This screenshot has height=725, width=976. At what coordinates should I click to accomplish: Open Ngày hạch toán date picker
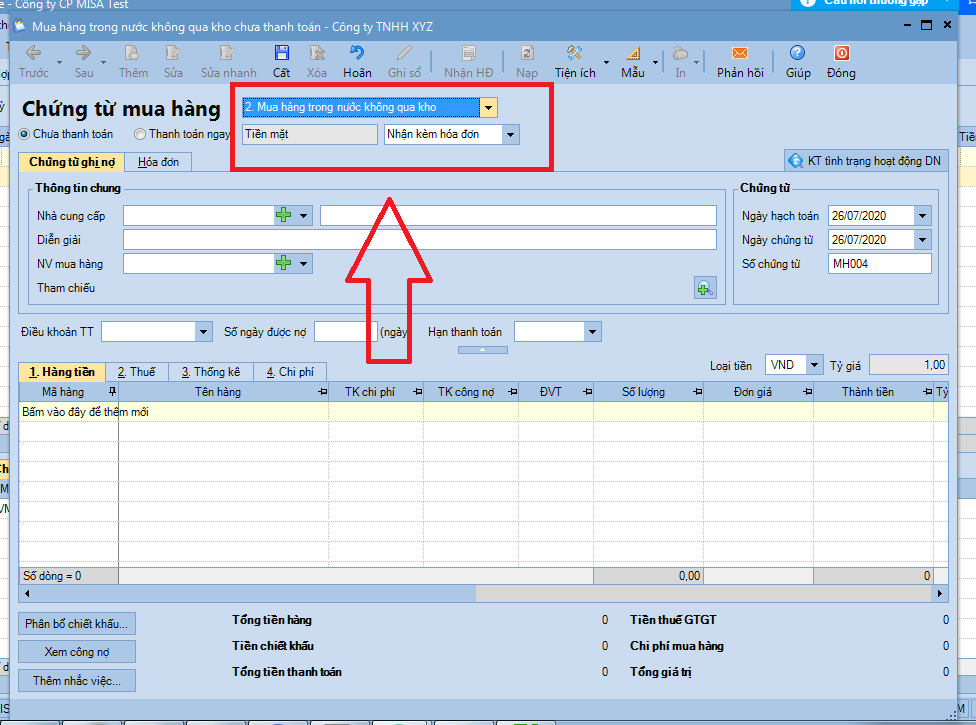(x=922, y=215)
